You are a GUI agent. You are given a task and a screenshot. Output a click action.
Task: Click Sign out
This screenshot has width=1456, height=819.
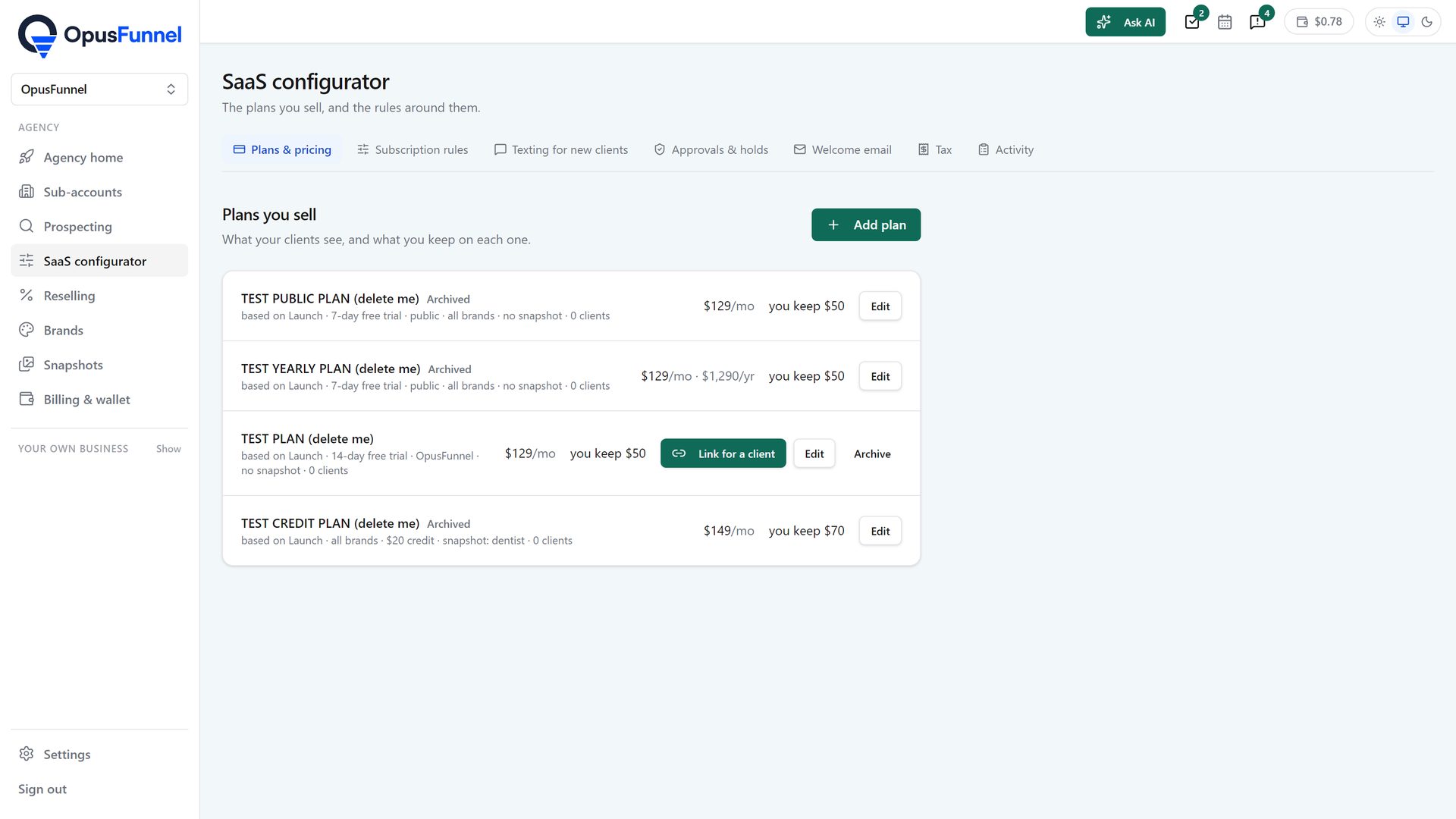click(42, 789)
